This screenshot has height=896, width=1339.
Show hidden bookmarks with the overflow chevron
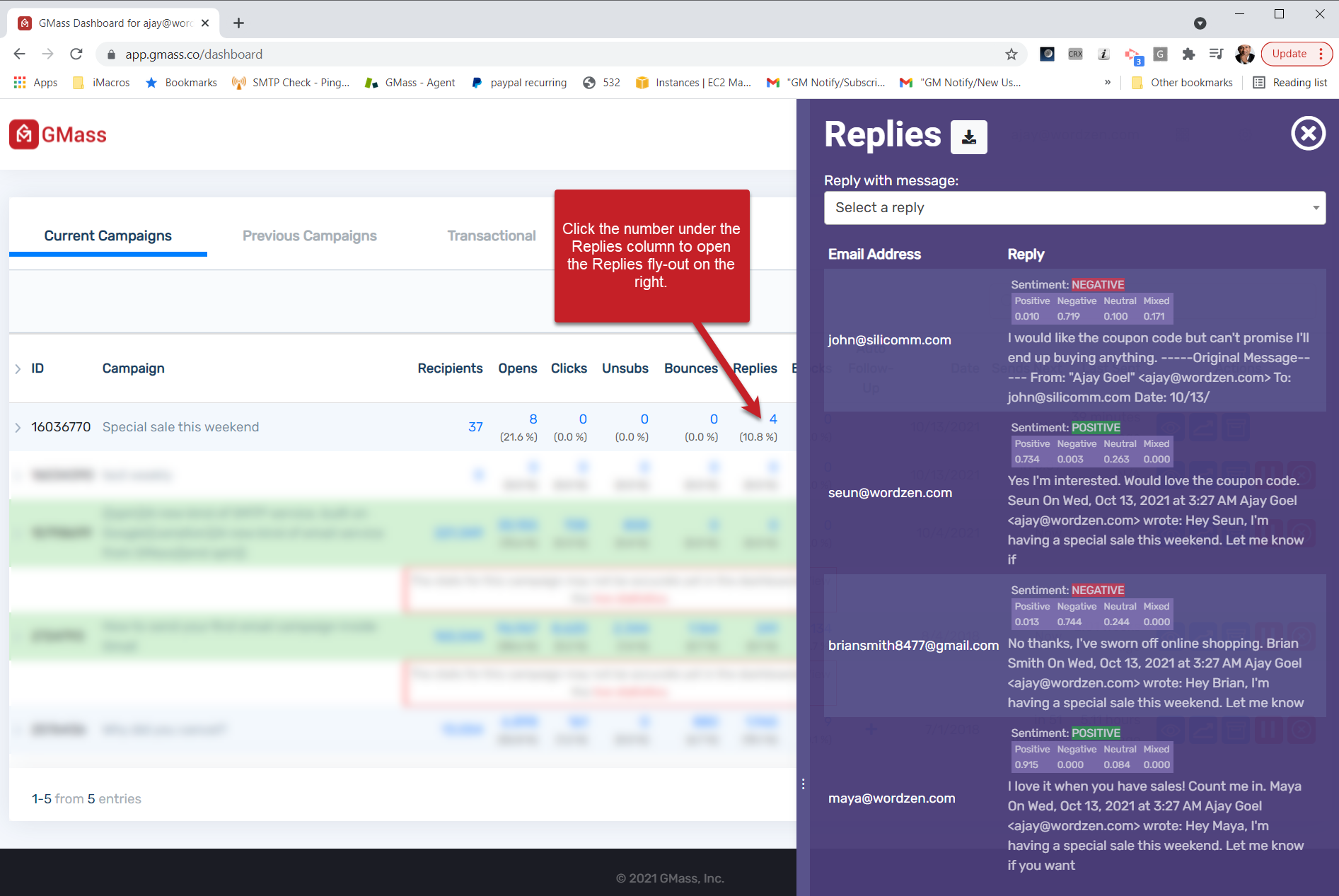(x=1108, y=83)
